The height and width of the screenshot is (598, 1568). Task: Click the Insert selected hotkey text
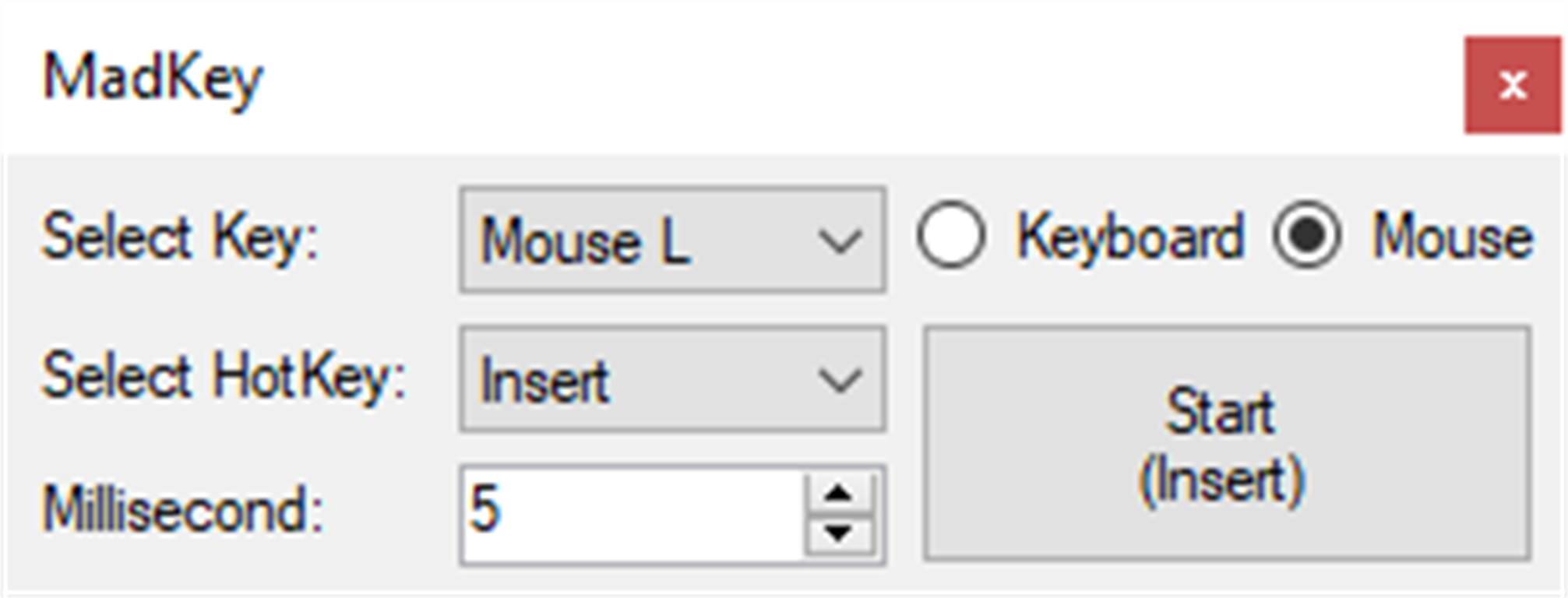pos(544,381)
